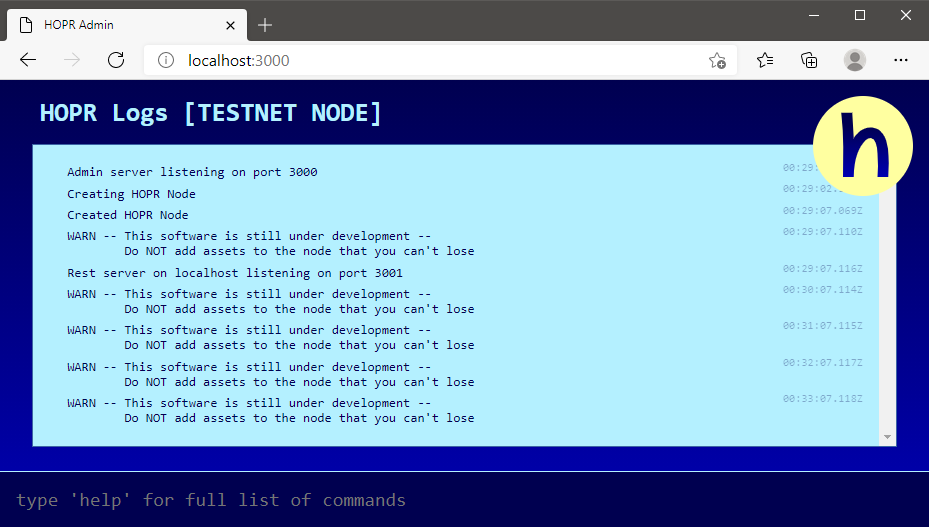Open the Favorites list icon
Screen dimensions: 929x527
(765, 60)
